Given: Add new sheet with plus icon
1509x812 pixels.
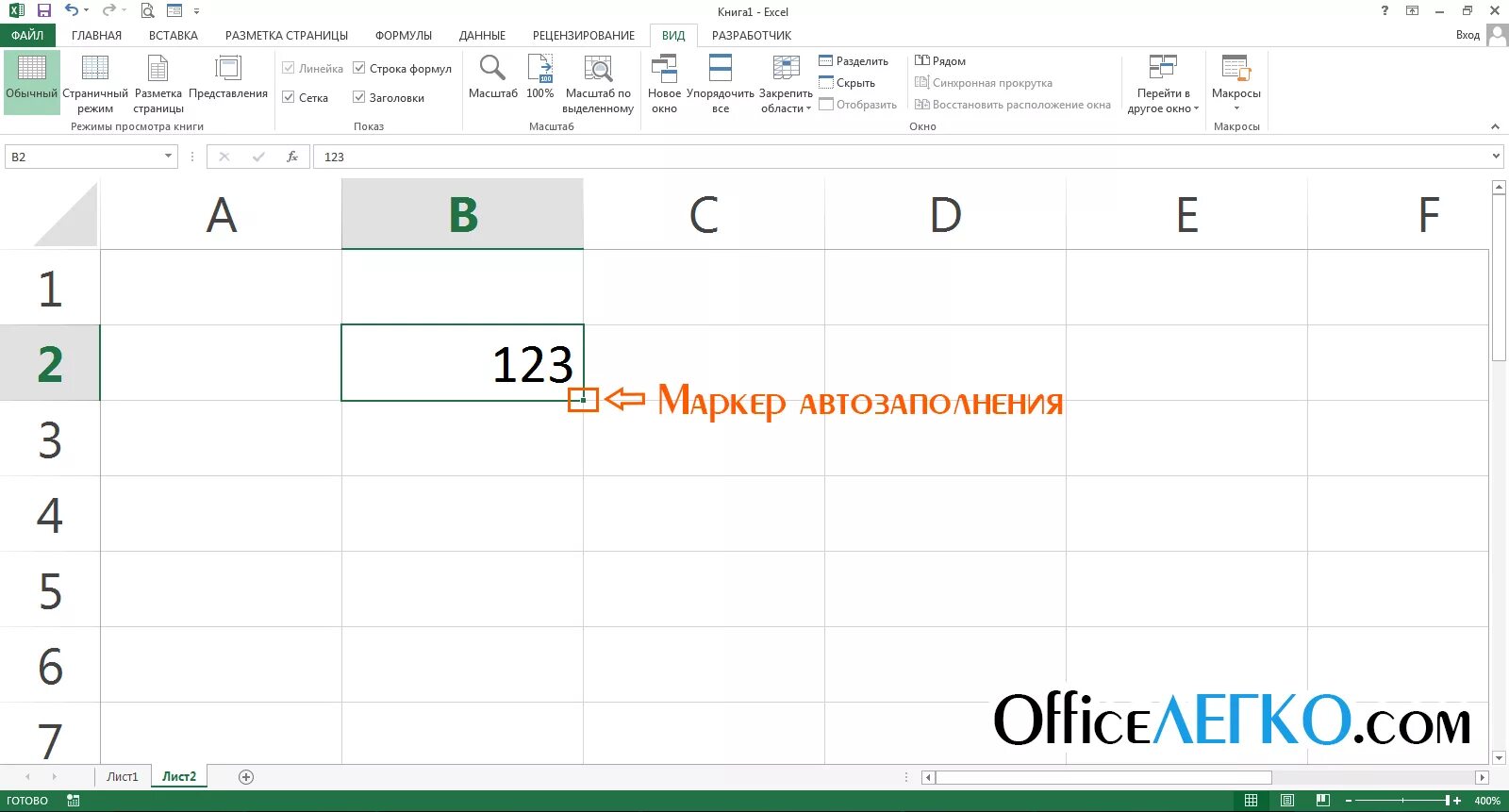Looking at the screenshot, I should [246, 777].
